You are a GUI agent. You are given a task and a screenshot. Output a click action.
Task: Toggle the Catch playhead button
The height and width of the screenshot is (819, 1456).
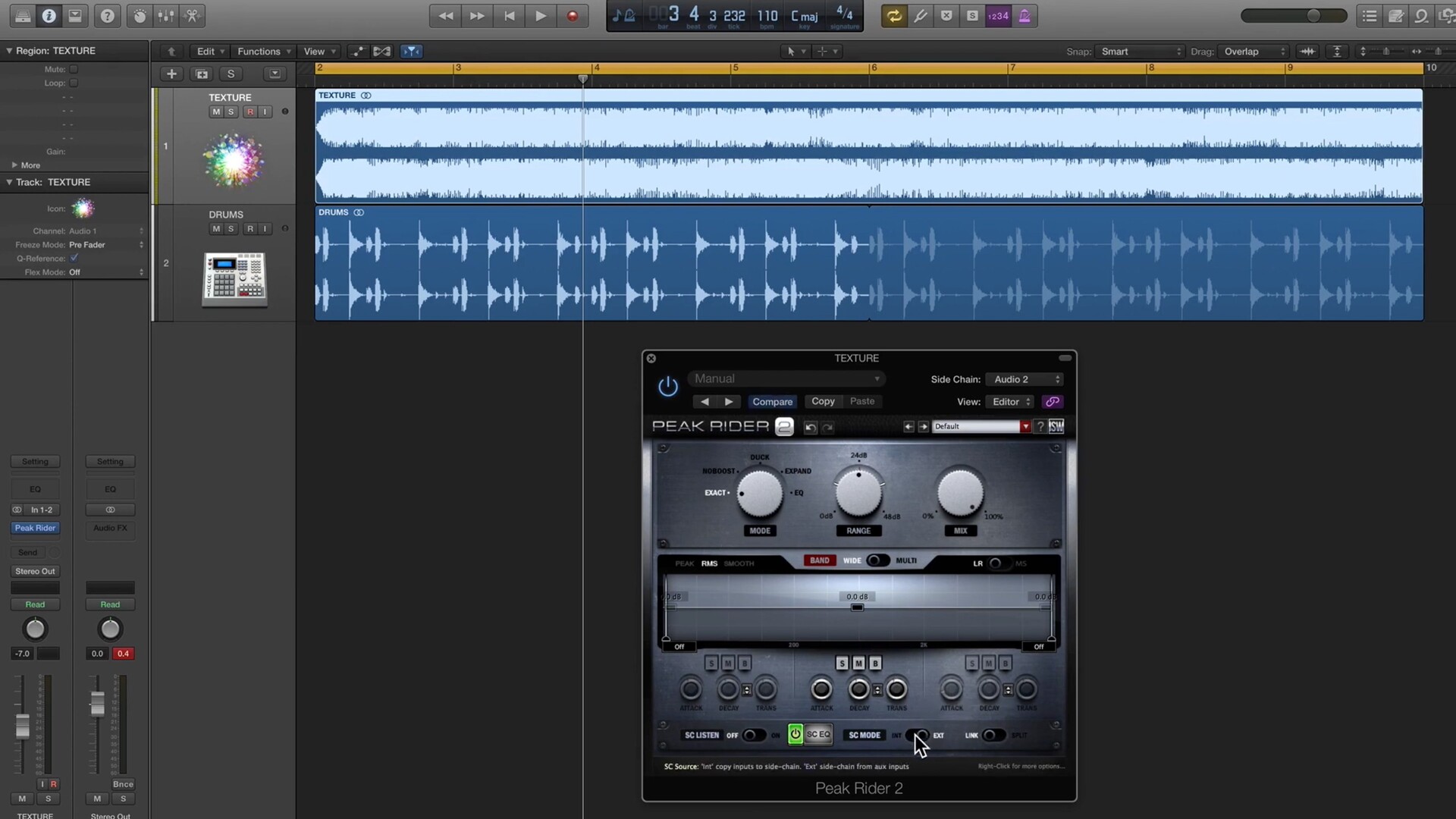pos(411,52)
